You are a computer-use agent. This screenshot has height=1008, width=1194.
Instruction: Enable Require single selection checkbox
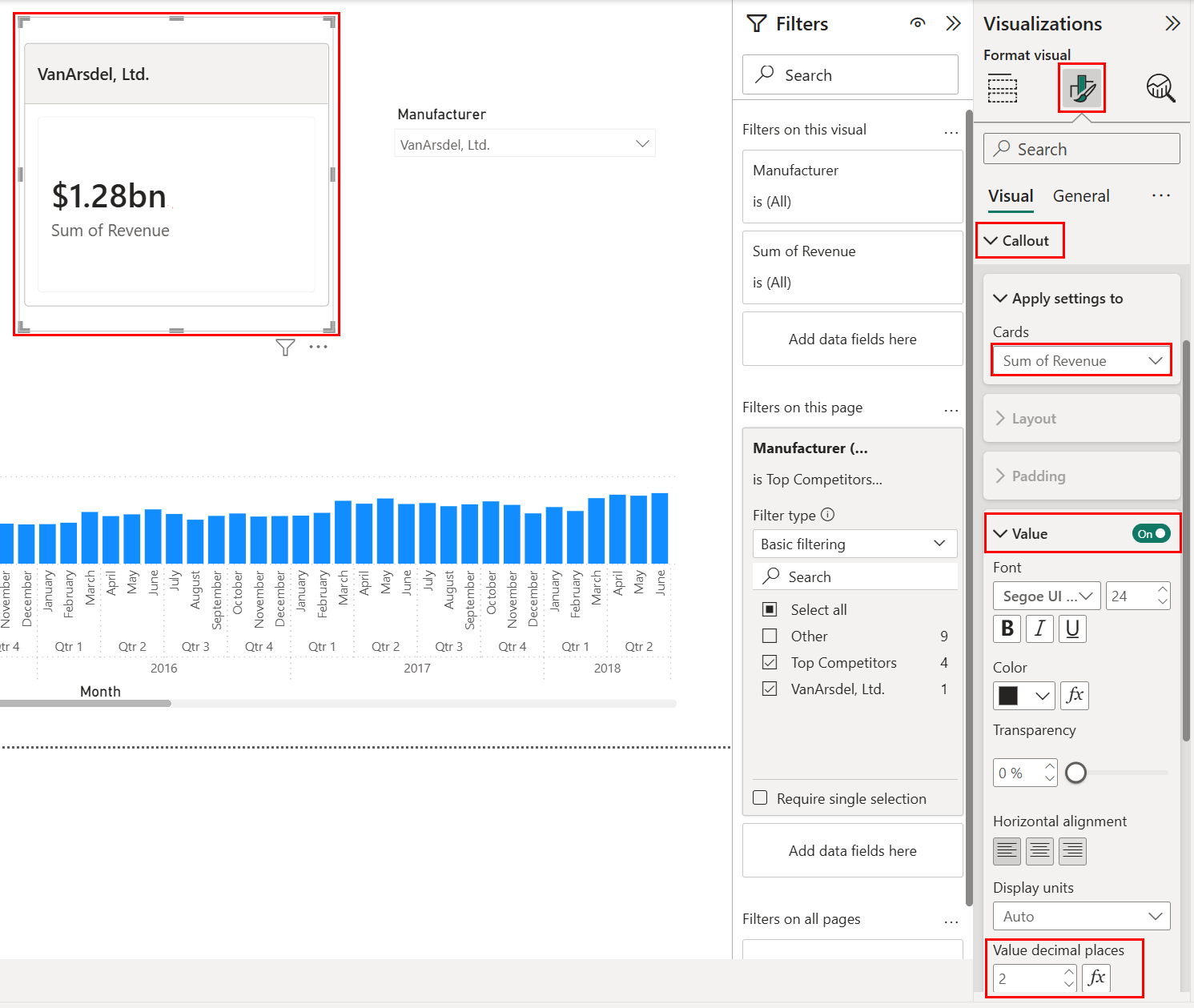[x=761, y=798]
